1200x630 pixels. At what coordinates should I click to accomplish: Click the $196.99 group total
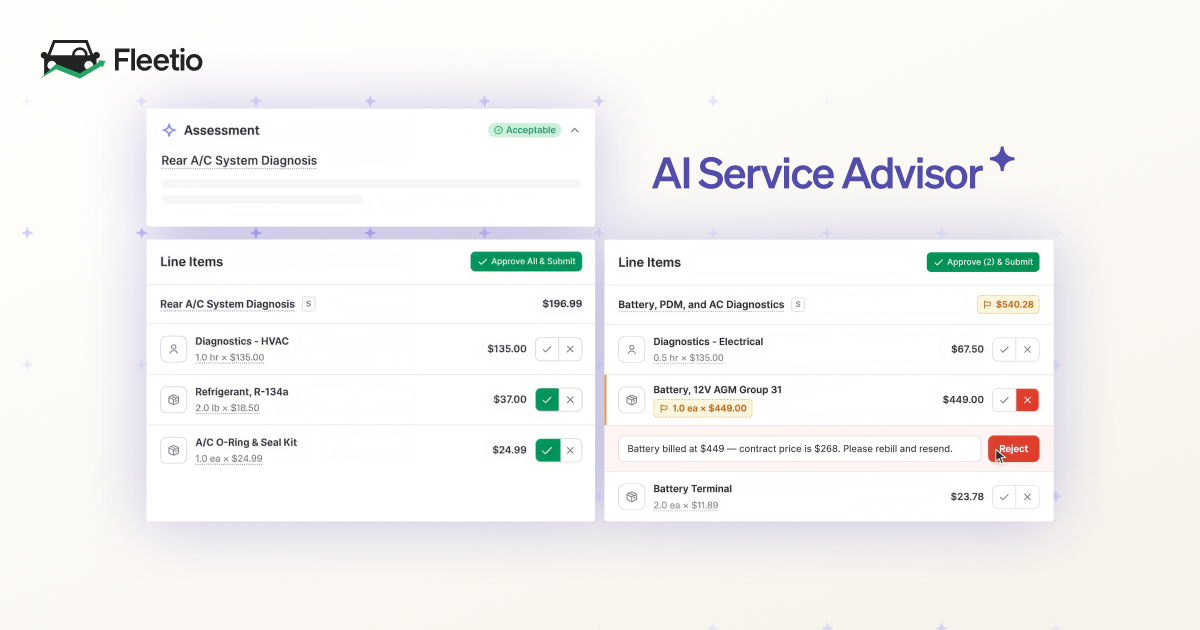[562, 304]
